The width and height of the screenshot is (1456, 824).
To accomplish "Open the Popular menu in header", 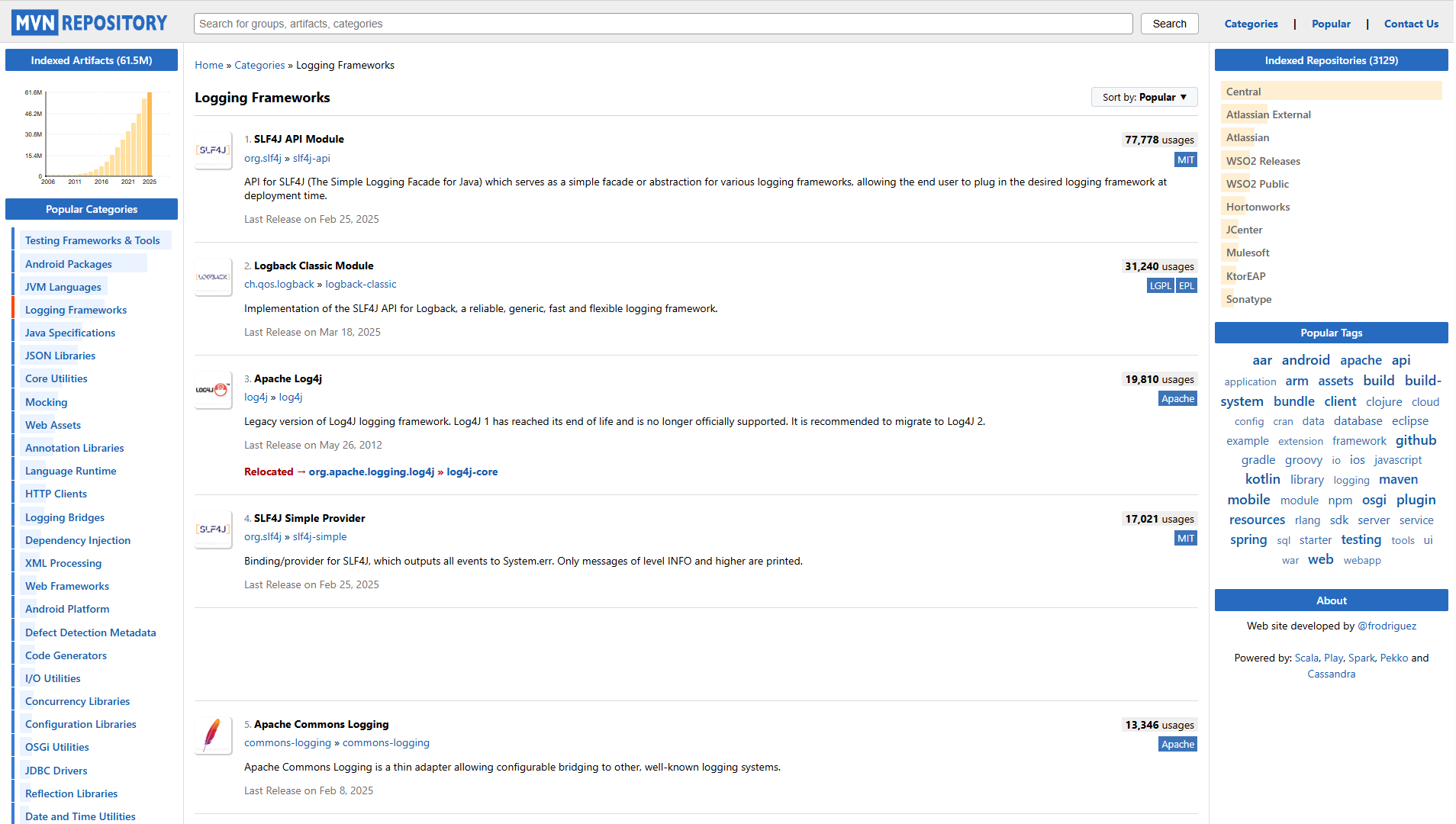I will (1331, 24).
